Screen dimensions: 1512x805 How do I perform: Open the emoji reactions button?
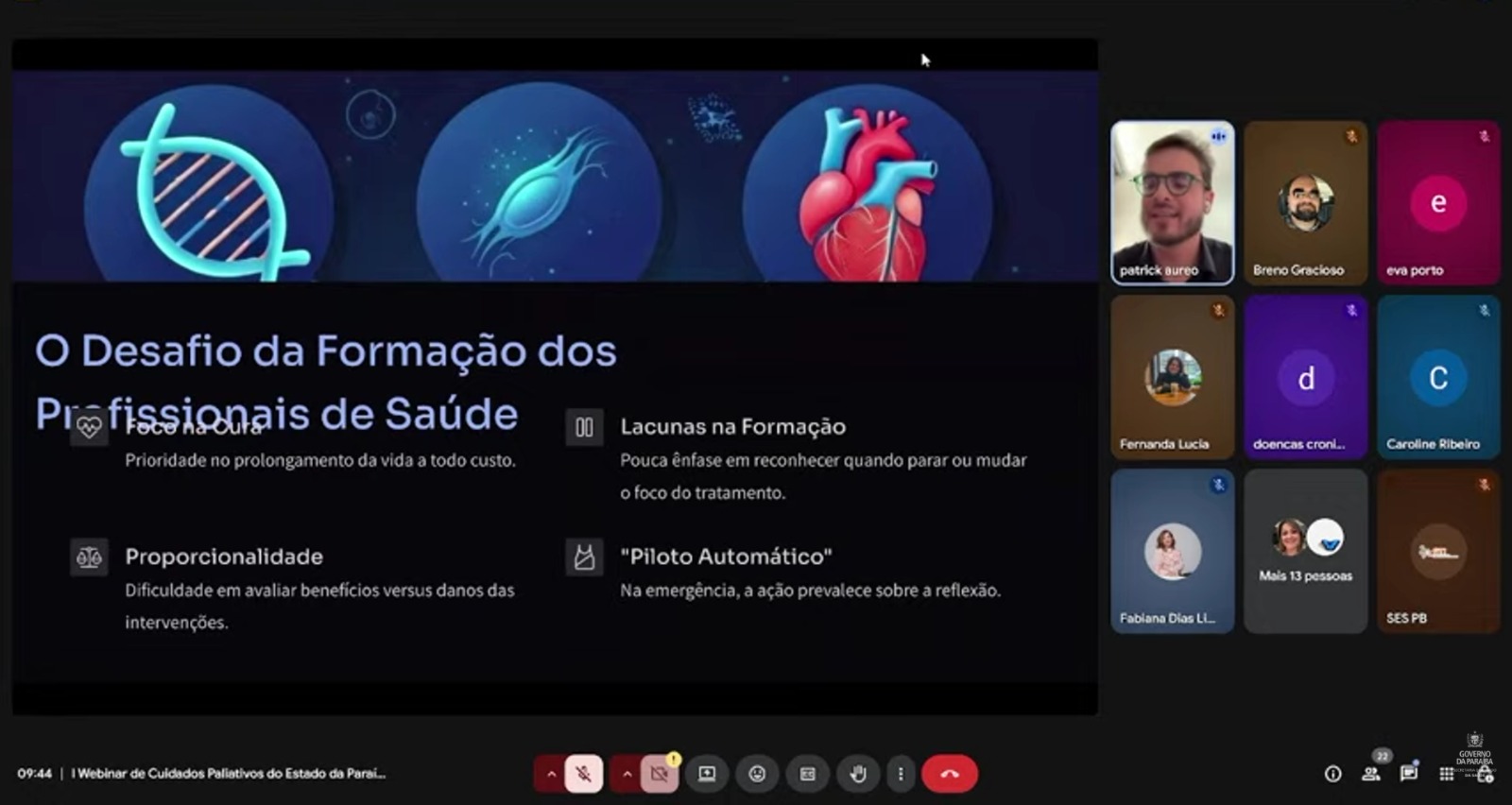tap(757, 774)
